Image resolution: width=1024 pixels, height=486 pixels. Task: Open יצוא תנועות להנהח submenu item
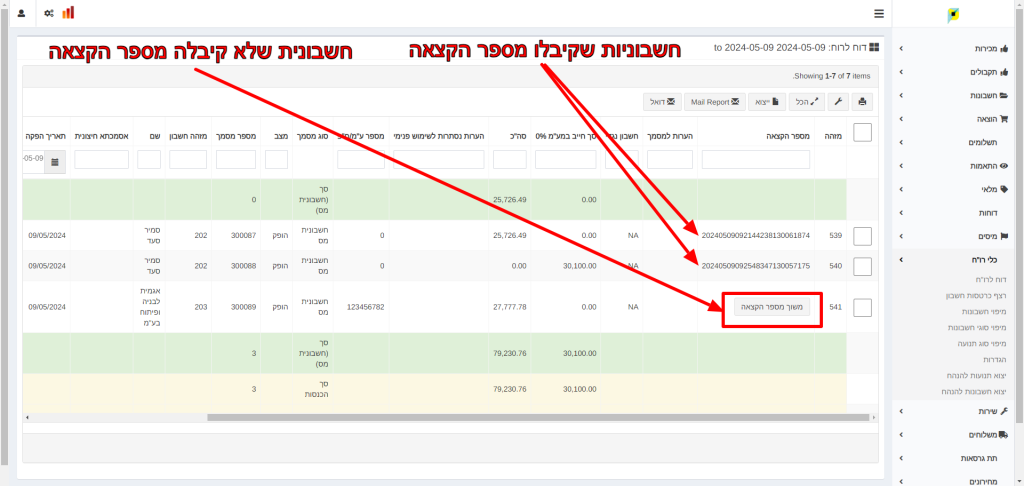coord(977,376)
